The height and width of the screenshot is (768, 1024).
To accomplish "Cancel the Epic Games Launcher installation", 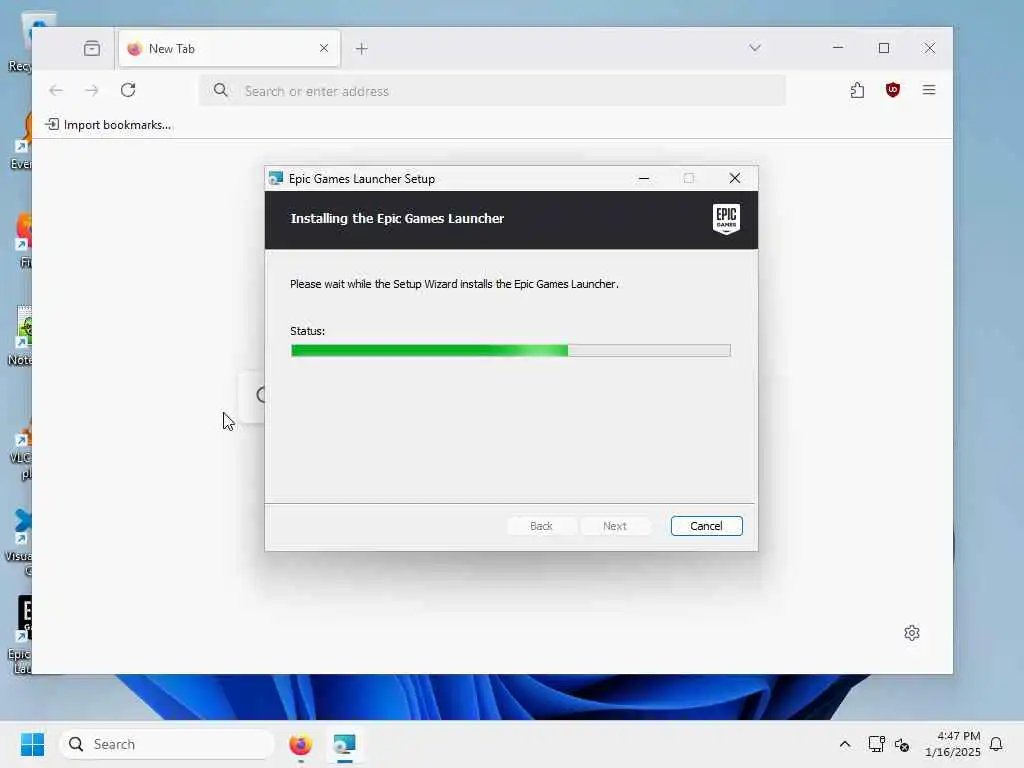I will click(706, 526).
